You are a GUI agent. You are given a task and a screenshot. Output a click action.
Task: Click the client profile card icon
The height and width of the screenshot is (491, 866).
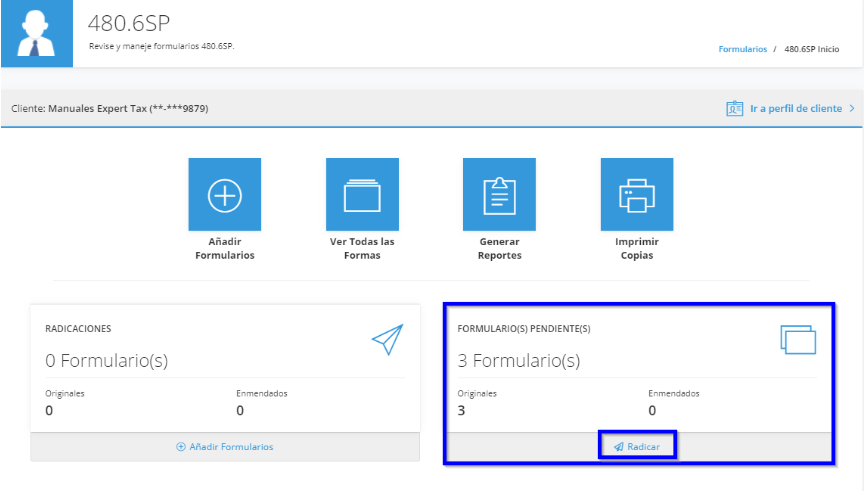tap(734, 108)
